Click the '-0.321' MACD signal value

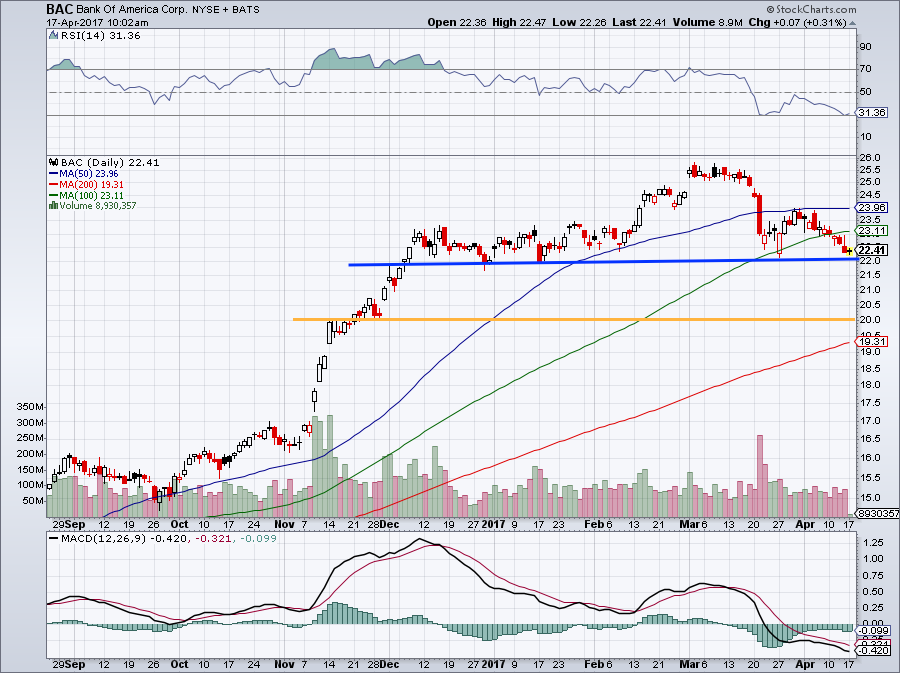click(x=212, y=539)
